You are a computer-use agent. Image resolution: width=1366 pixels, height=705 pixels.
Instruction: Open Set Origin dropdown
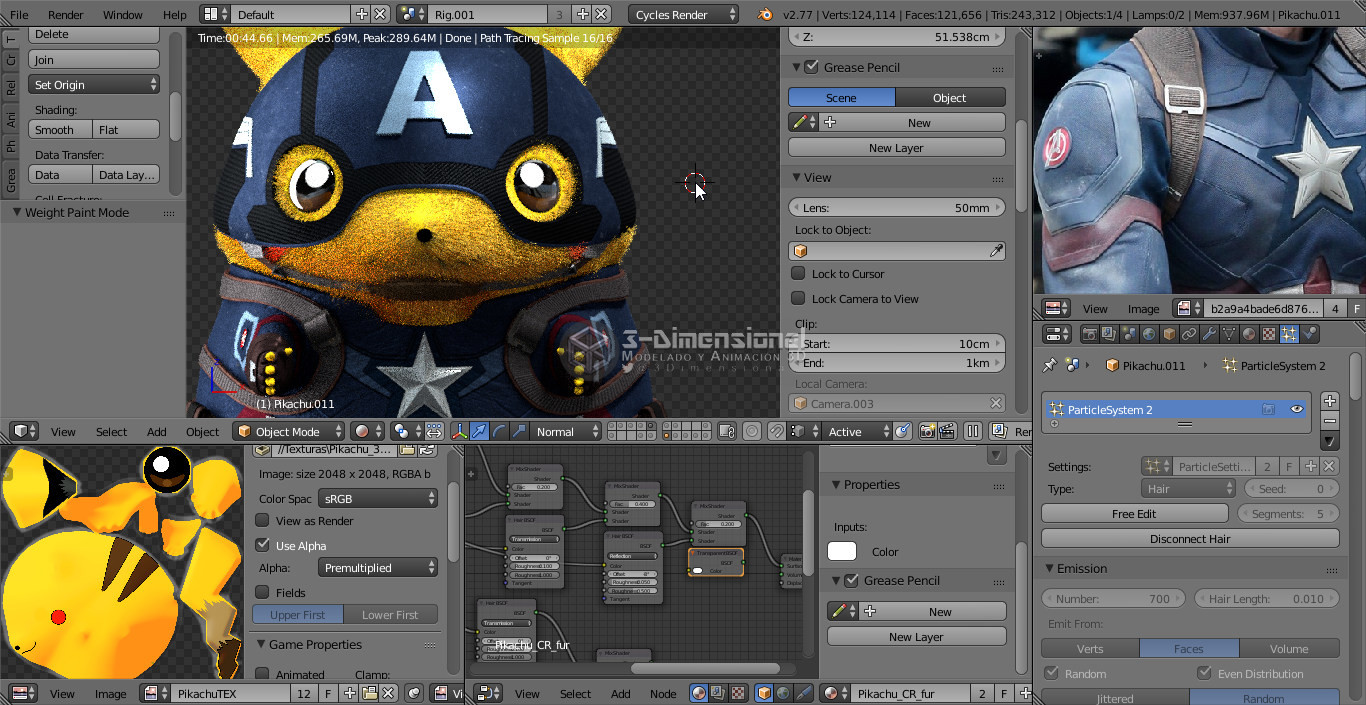point(94,85)
